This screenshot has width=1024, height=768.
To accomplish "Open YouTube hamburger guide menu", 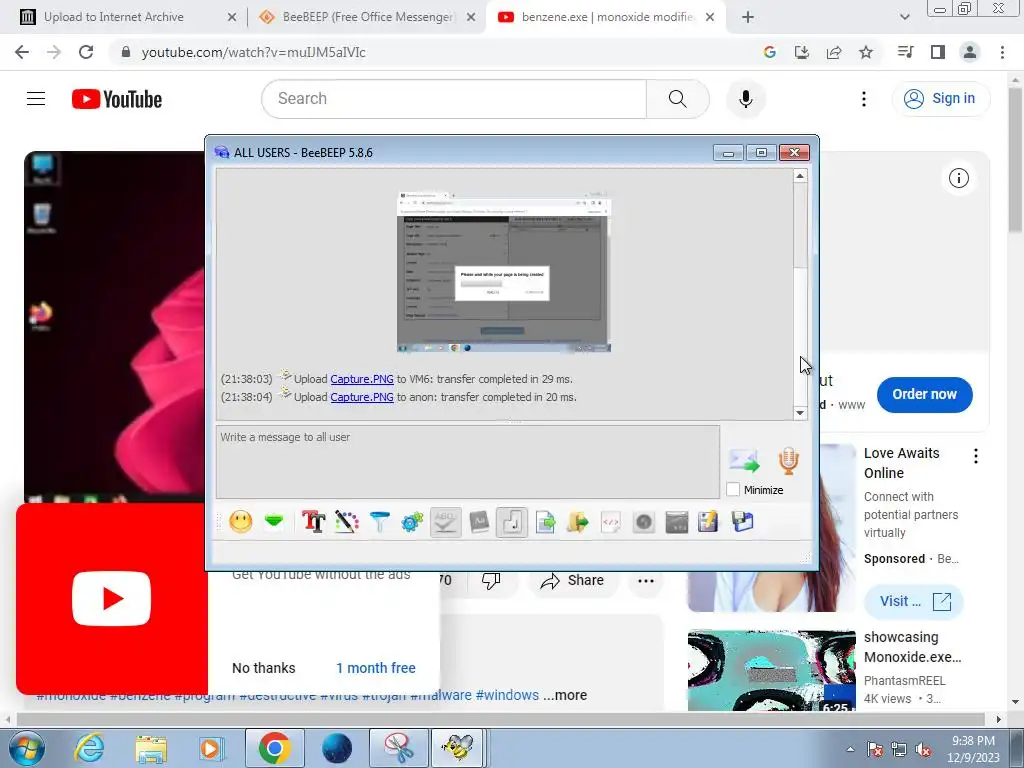I will (36, 99).
